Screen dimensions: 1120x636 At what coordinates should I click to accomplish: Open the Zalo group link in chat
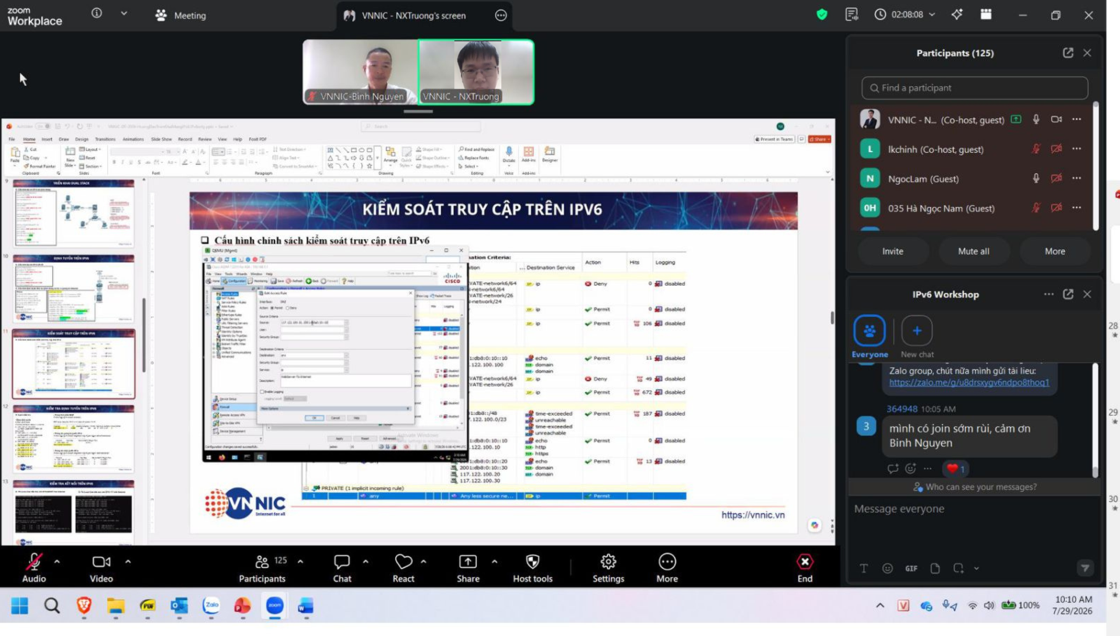coord(969,382)
